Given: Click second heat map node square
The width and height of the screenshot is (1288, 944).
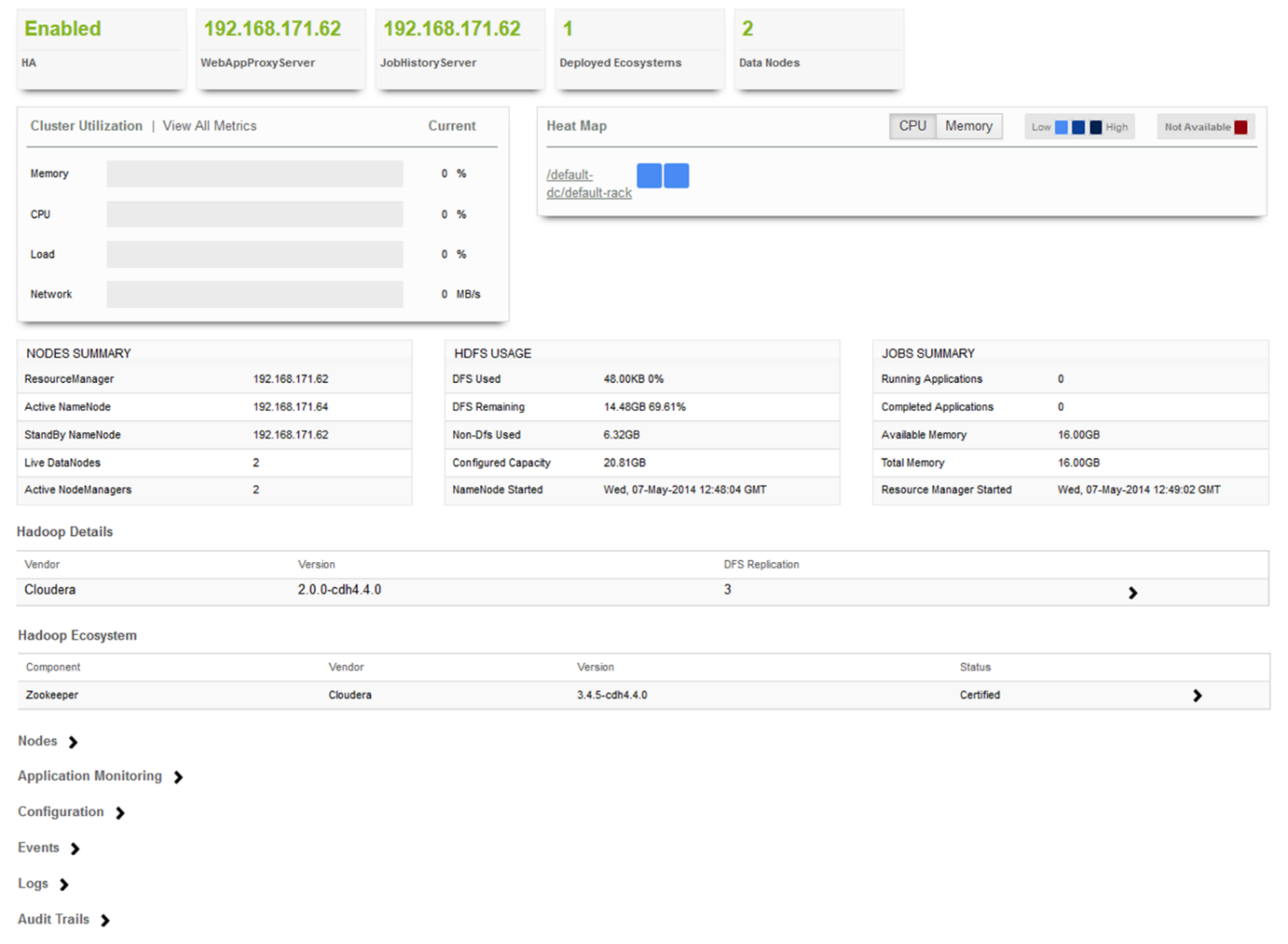Looking at the screenshot, I should pos(676,176).
